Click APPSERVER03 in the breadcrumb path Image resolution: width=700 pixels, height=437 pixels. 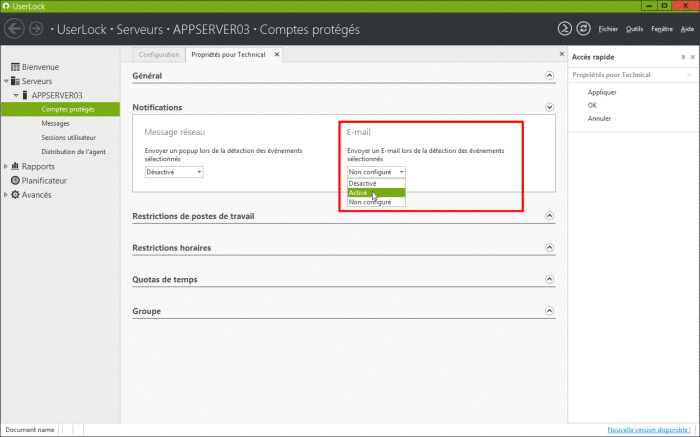(211, 29)
